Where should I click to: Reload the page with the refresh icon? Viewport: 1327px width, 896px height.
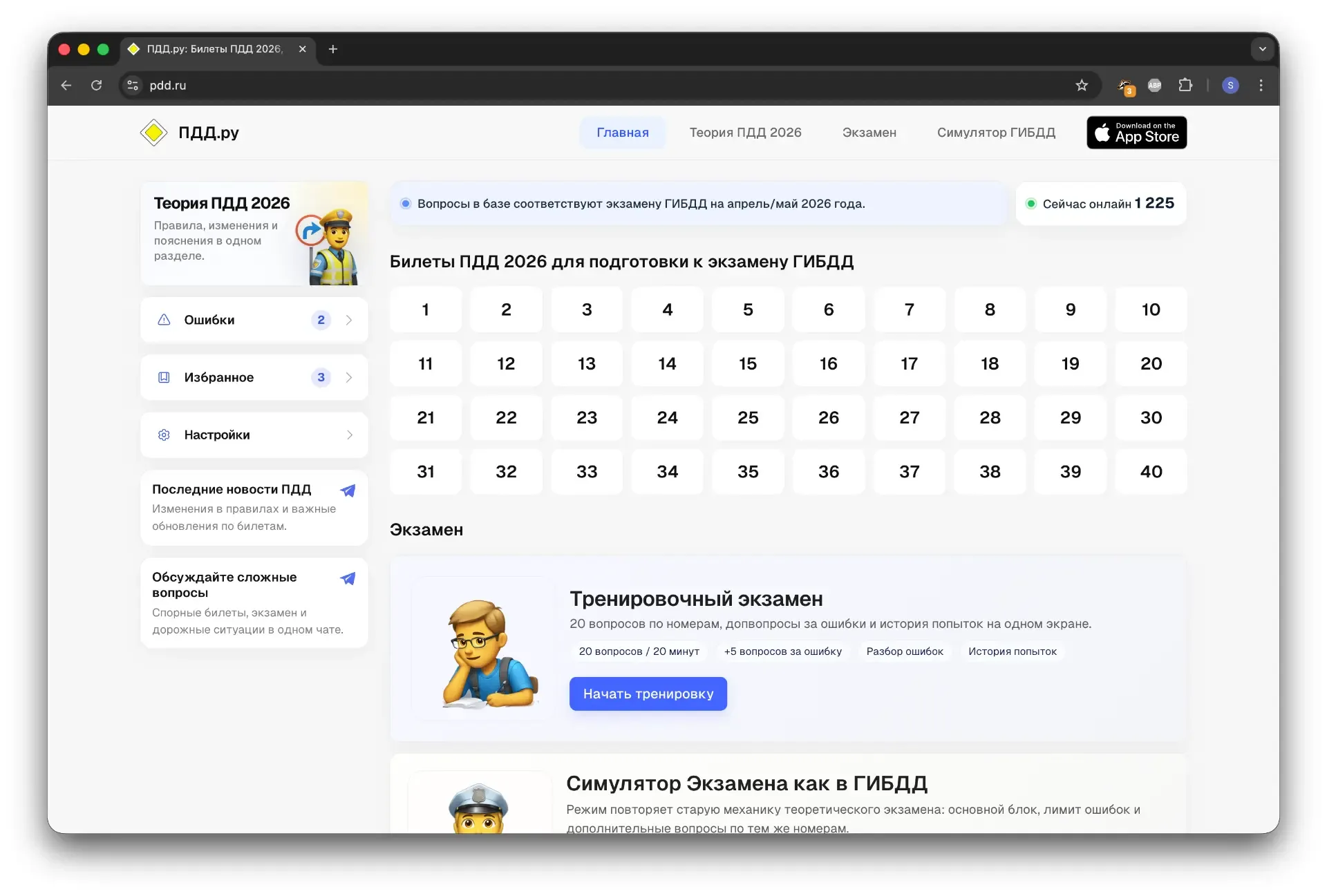coord(97,85)
